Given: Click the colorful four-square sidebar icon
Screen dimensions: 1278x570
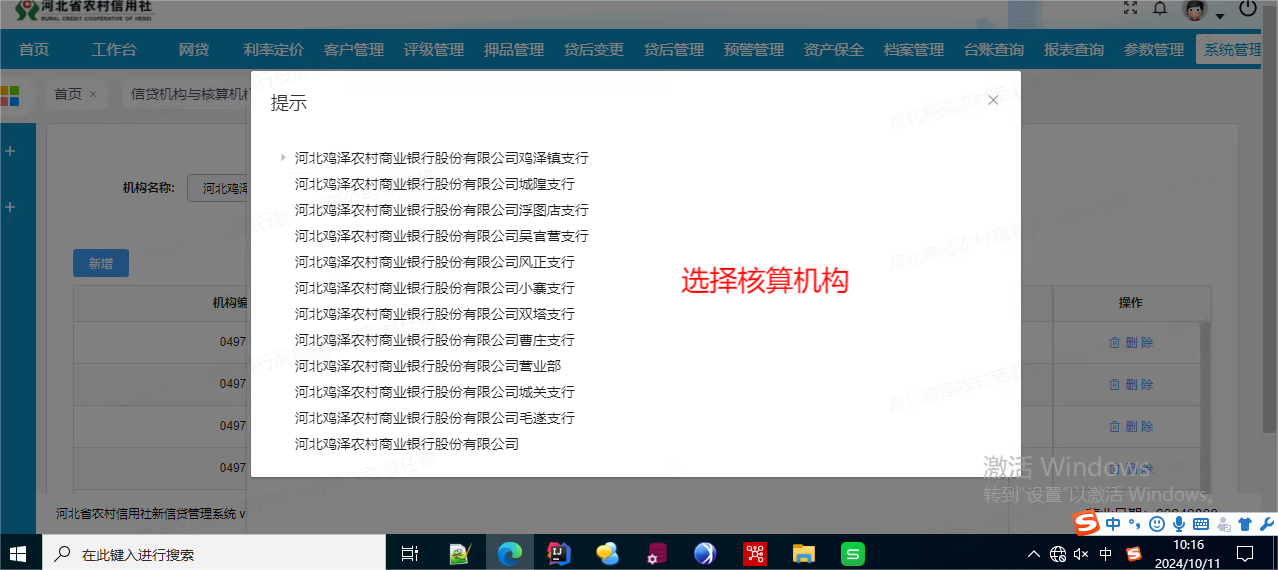Looking at the screenshot, I should [x=10, y=95].
